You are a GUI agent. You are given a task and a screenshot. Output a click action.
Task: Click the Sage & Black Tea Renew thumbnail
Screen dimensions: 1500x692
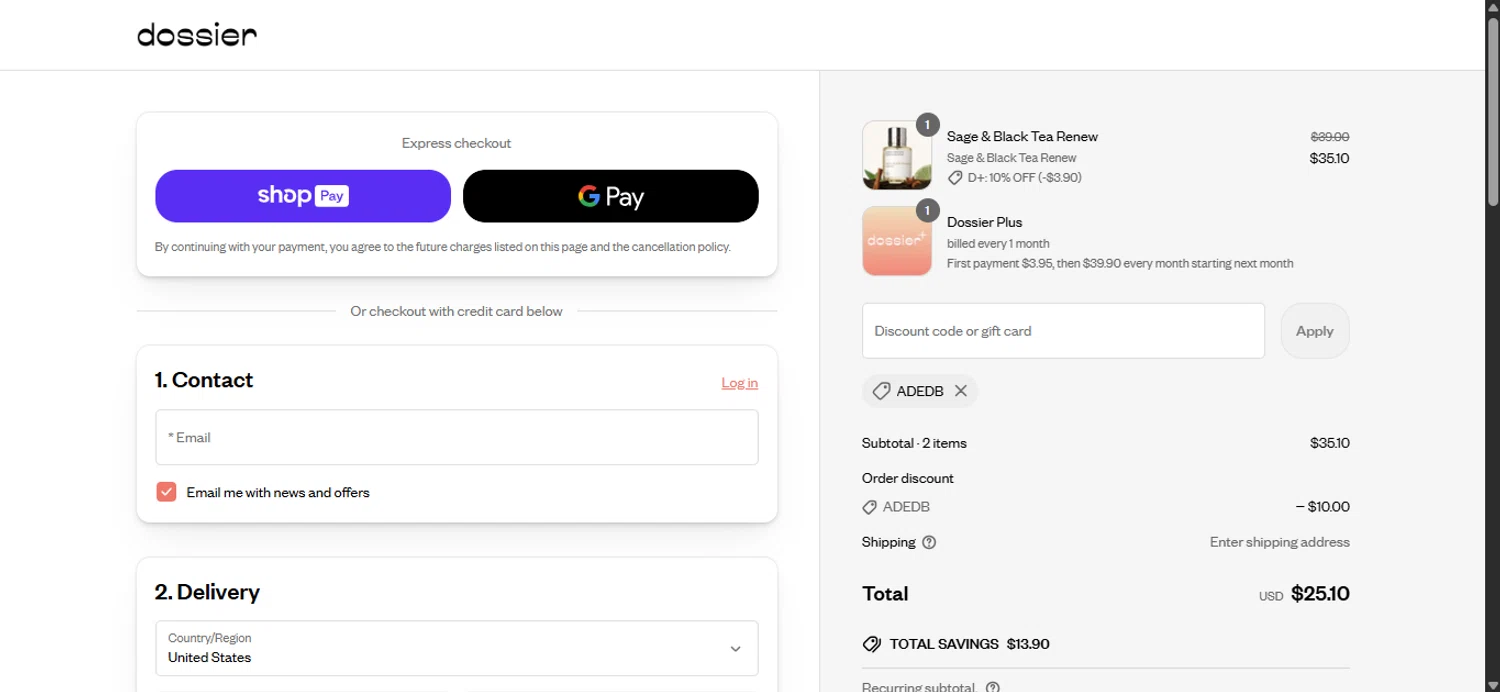[896, 155]
